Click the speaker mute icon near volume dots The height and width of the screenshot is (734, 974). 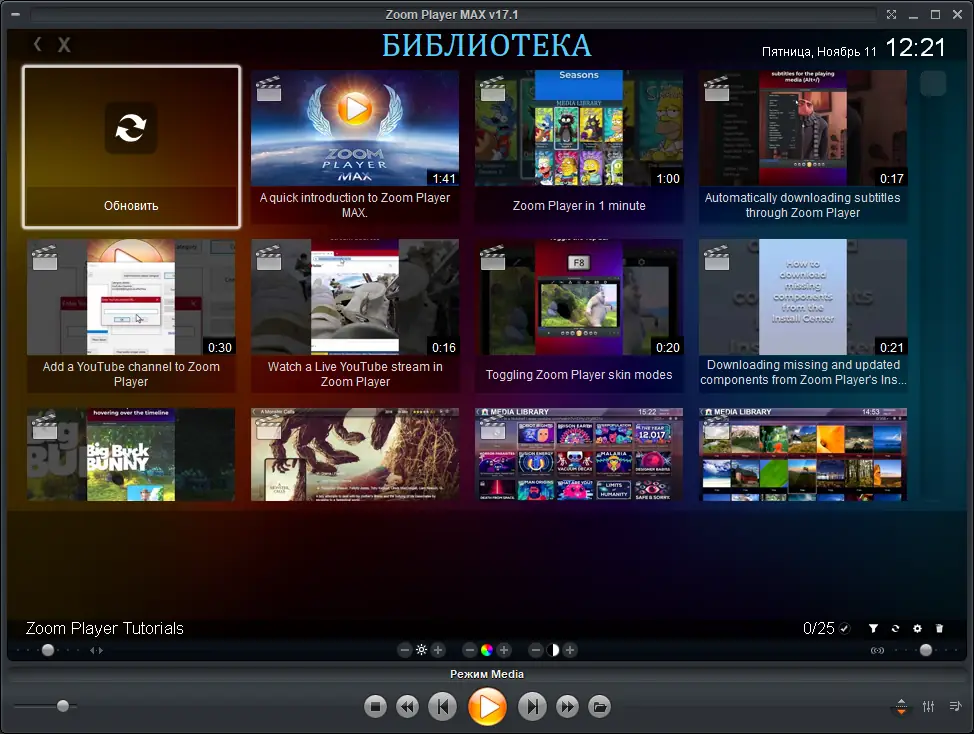click(878, 650)
